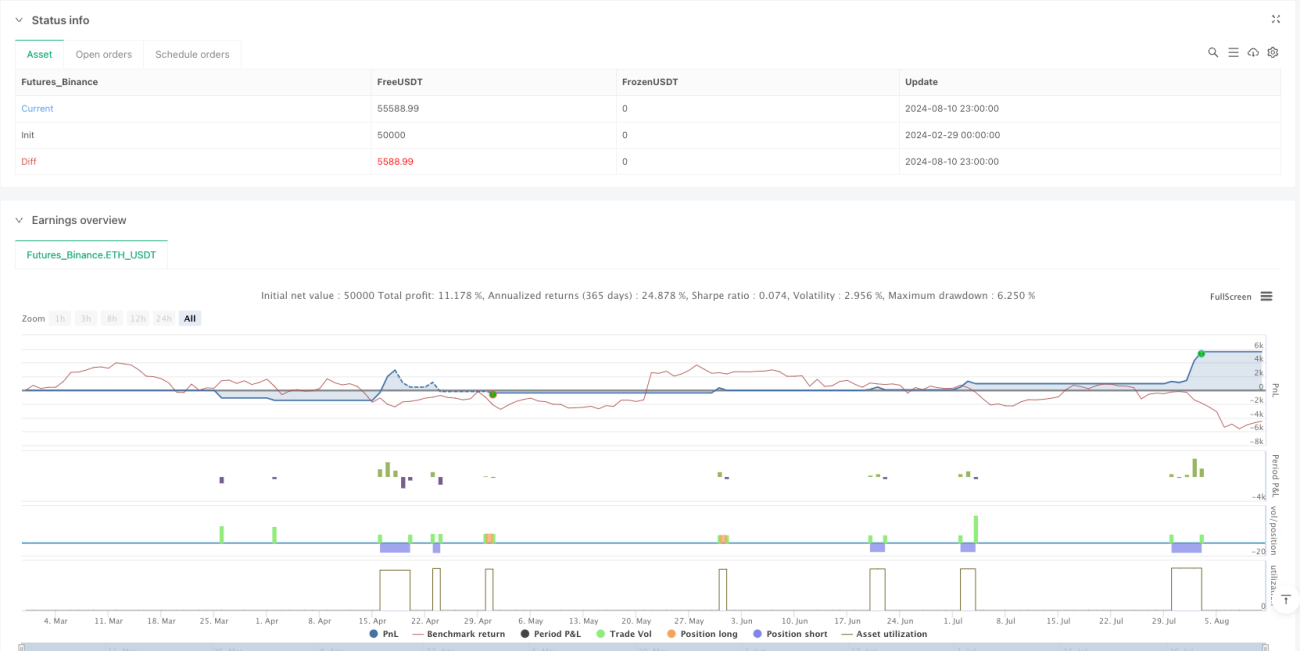Open the chart hamburger menu beside FullScreen
Screen dimensions: 1300x651
[1266, 296]
